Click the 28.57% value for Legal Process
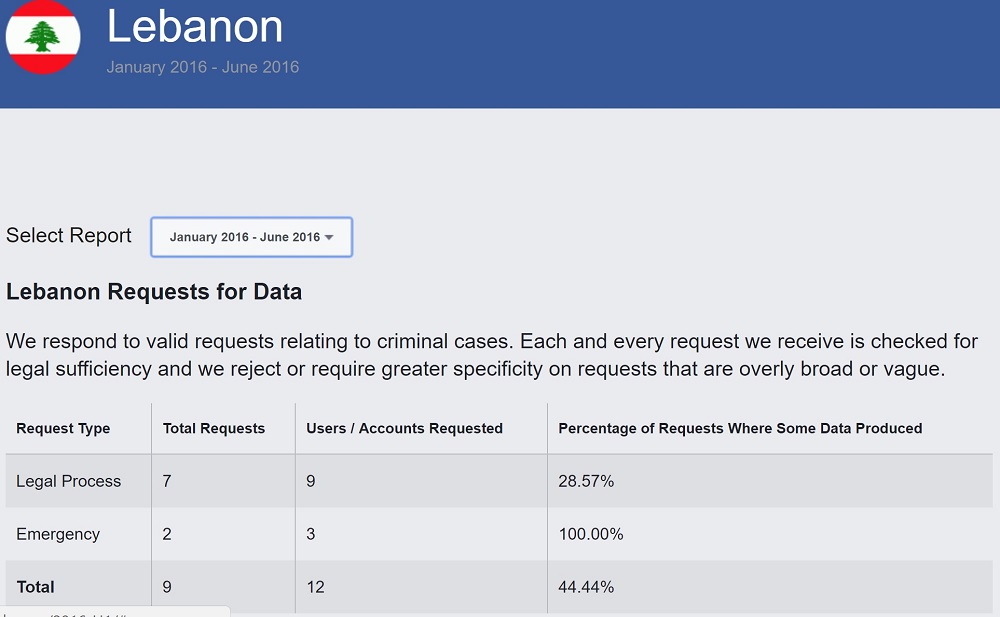The height and width of the screenshot is (617, 1000). 586,481
